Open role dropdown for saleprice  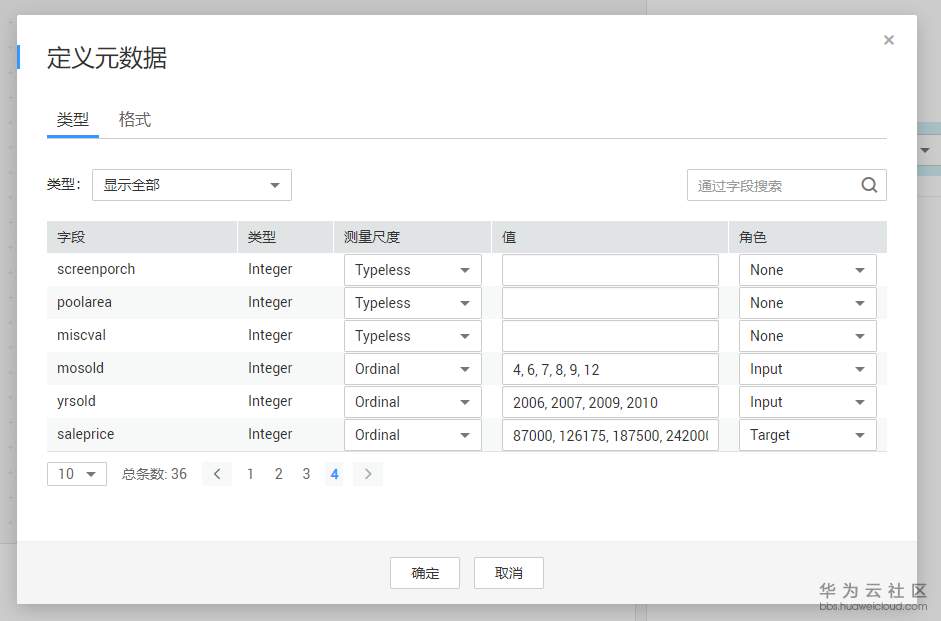[x=807, y=435]
